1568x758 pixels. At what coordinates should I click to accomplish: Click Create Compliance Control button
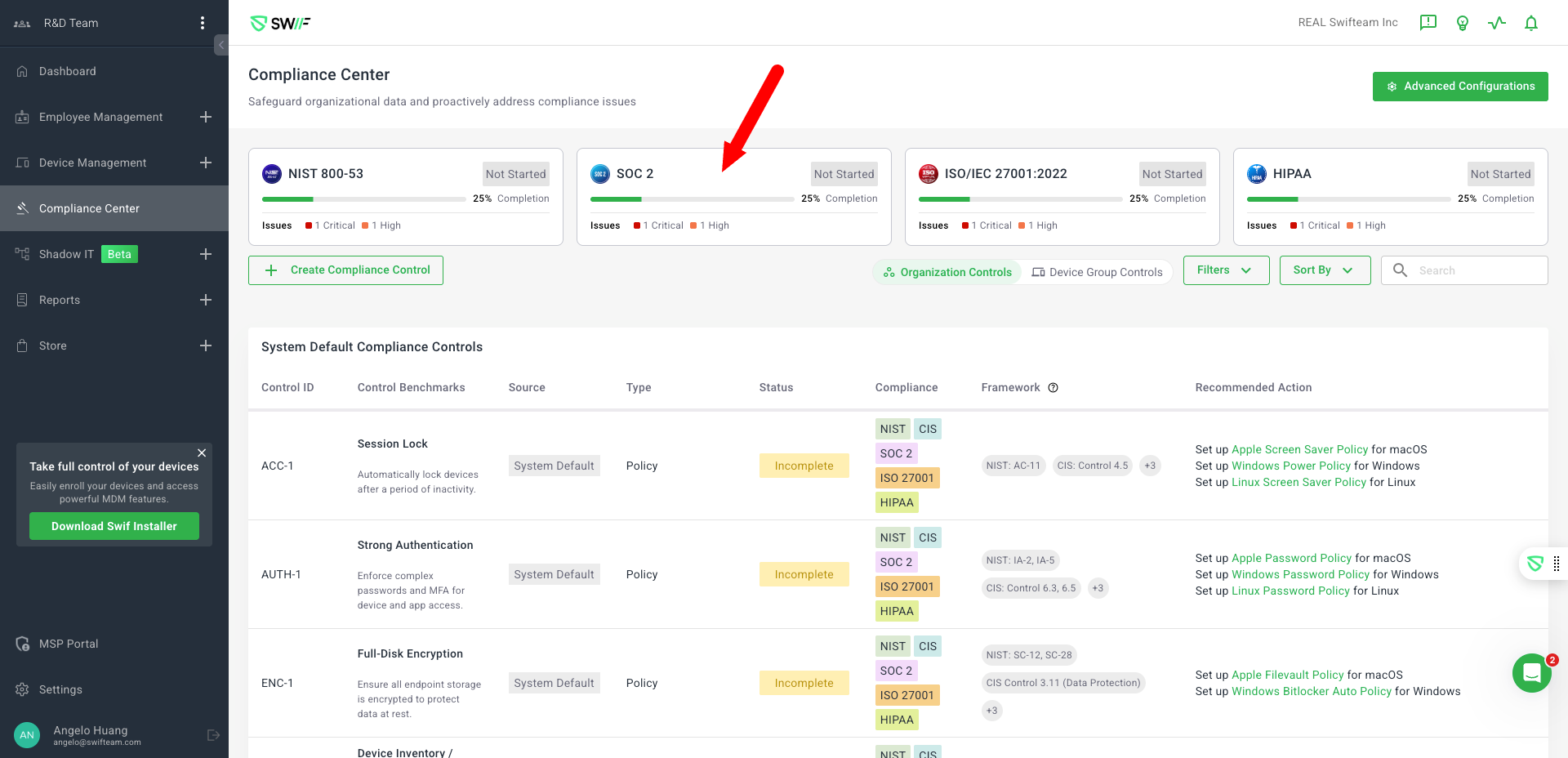pyautogui.click(x=345, y=270)
